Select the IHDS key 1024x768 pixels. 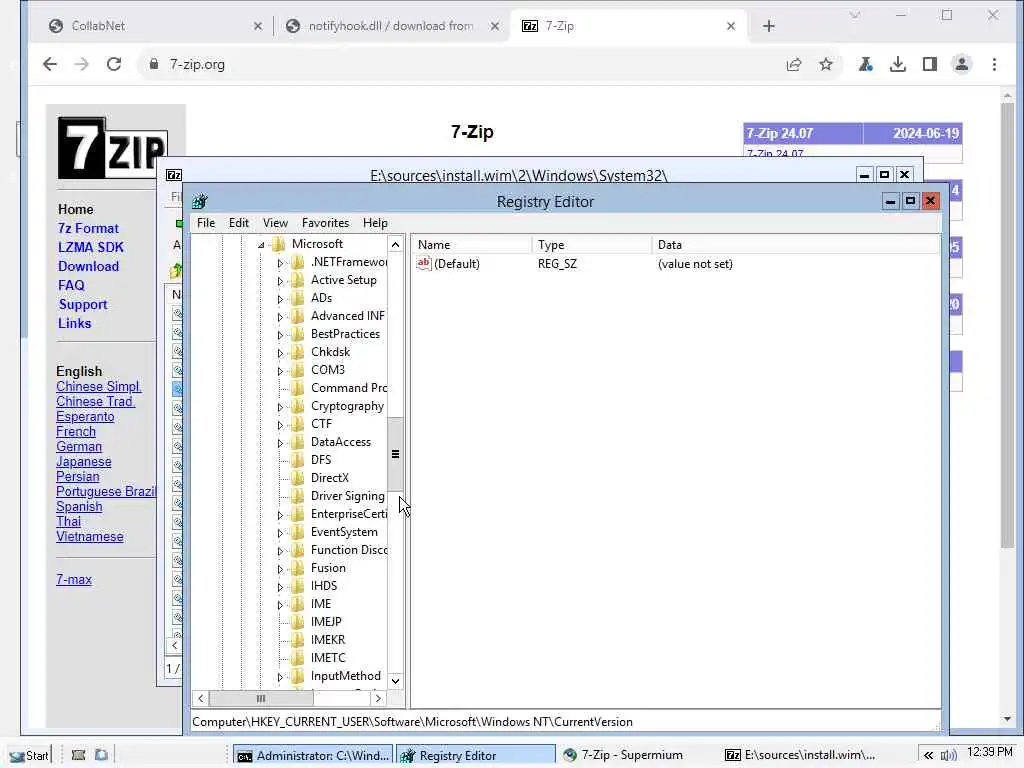click(x=323, y=586)
